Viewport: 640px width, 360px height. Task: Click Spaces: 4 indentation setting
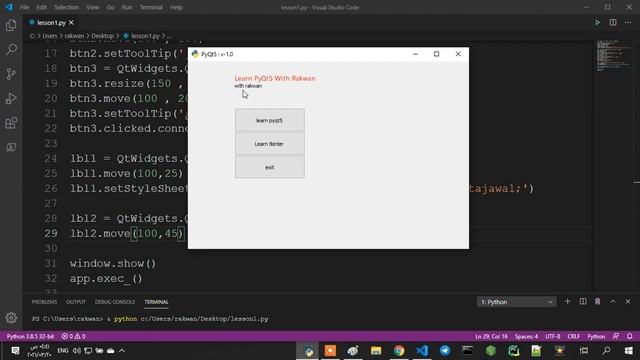click(526, 336)
